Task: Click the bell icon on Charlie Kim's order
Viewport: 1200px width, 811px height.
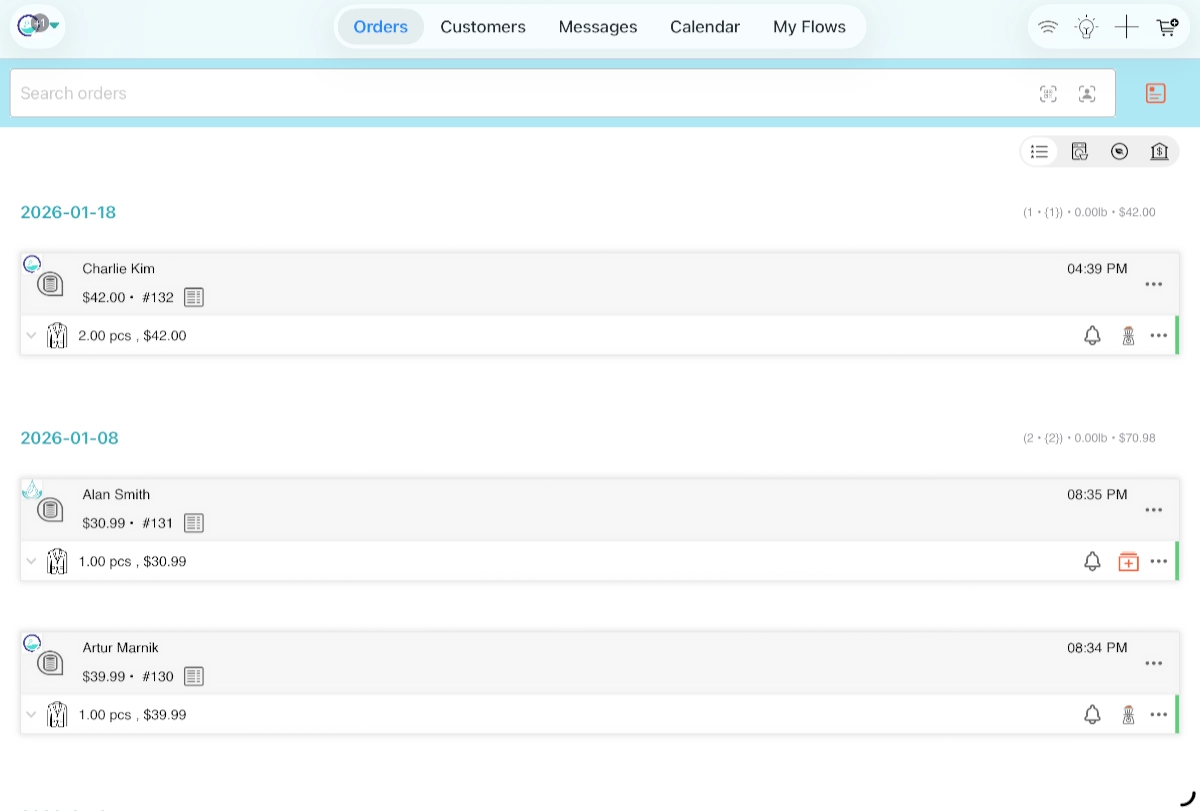Action: (x=1092, y=335)
